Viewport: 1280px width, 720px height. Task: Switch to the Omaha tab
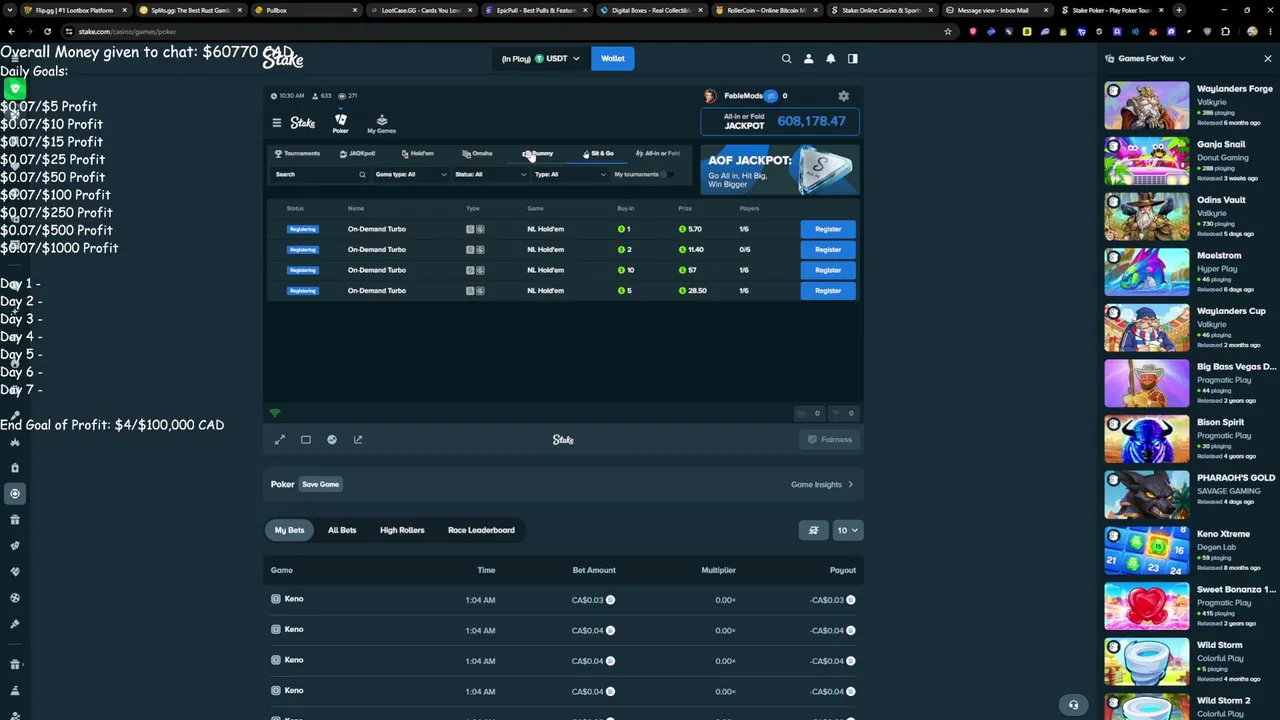click(x=477, y=154)
